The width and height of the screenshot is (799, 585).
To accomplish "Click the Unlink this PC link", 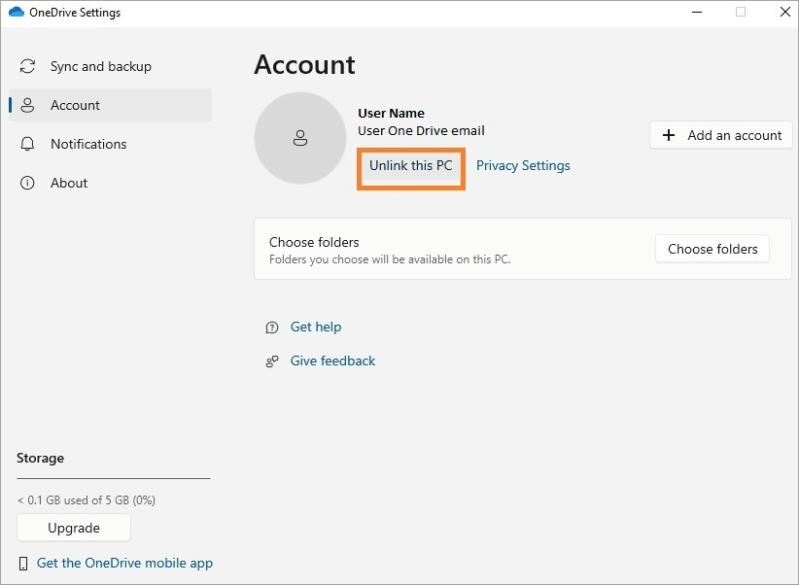I will pyautogui.click(x=411, y=166).
